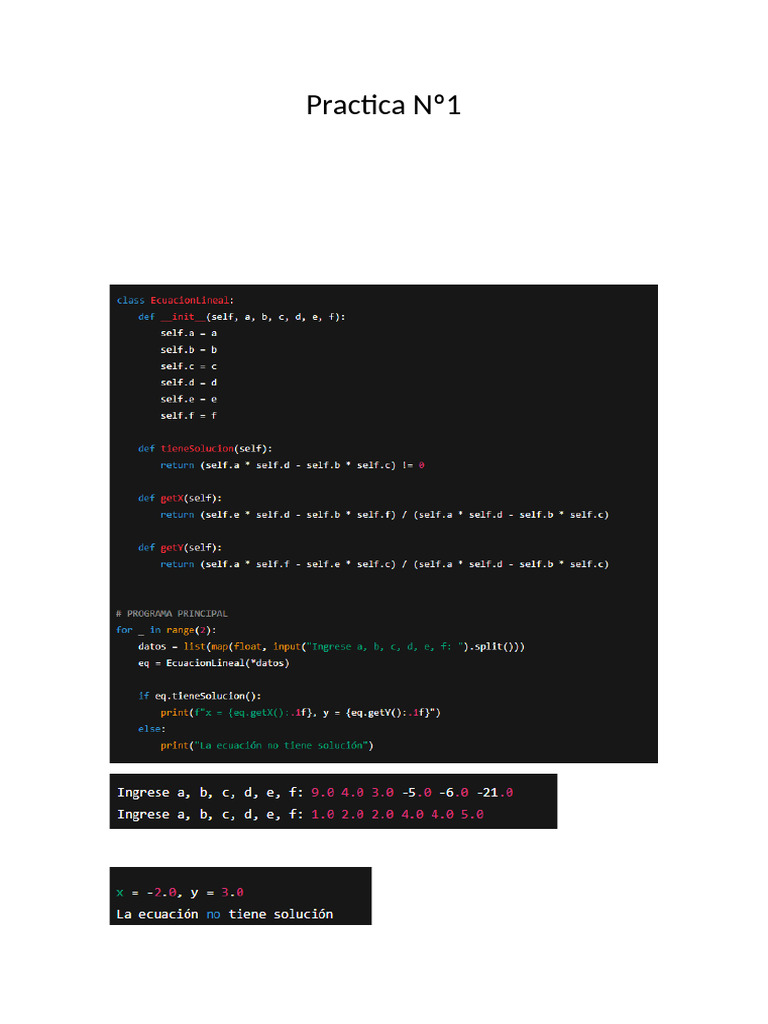Click the 'if eq.tieneSolucion():' line
The image size is (768, 1024).
tap(200, 696)
